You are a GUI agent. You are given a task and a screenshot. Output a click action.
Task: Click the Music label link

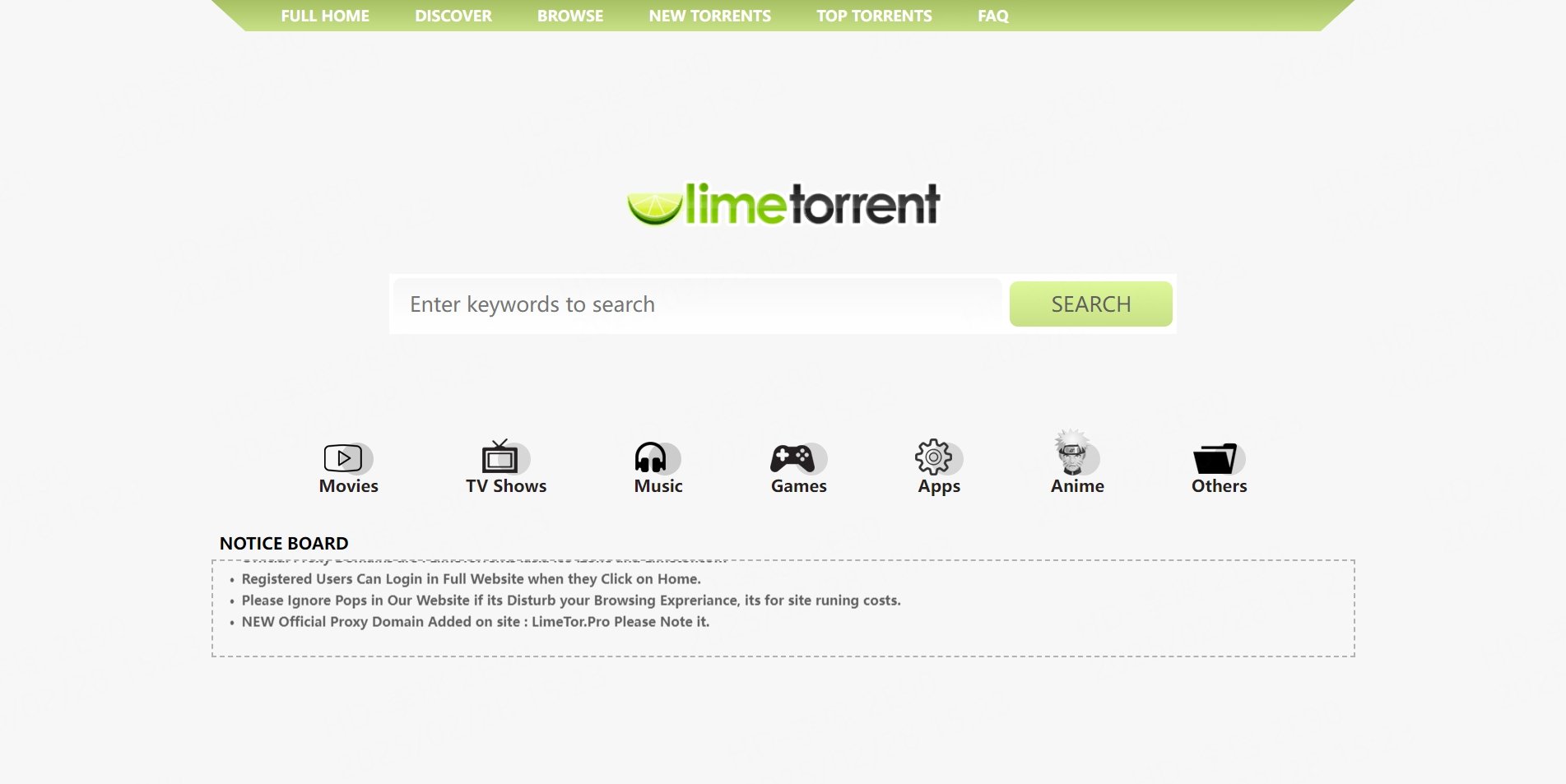pos(658,486)
